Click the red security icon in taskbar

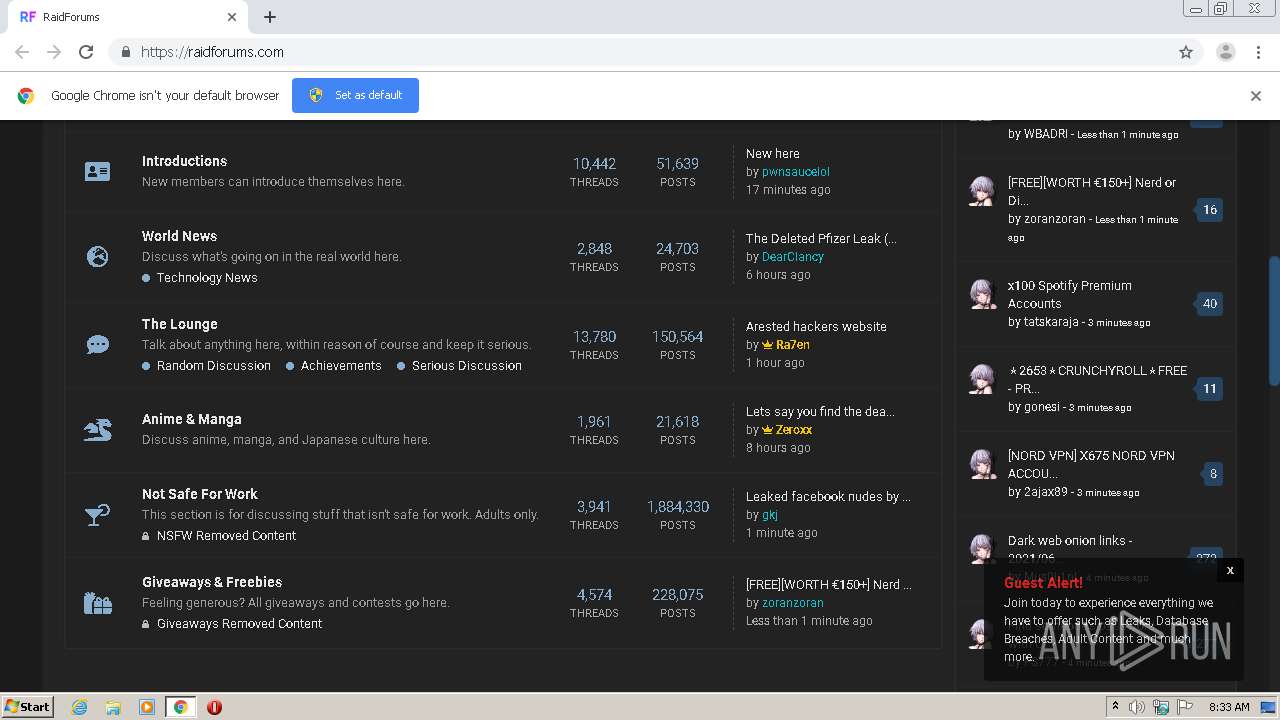click(214, 707)
